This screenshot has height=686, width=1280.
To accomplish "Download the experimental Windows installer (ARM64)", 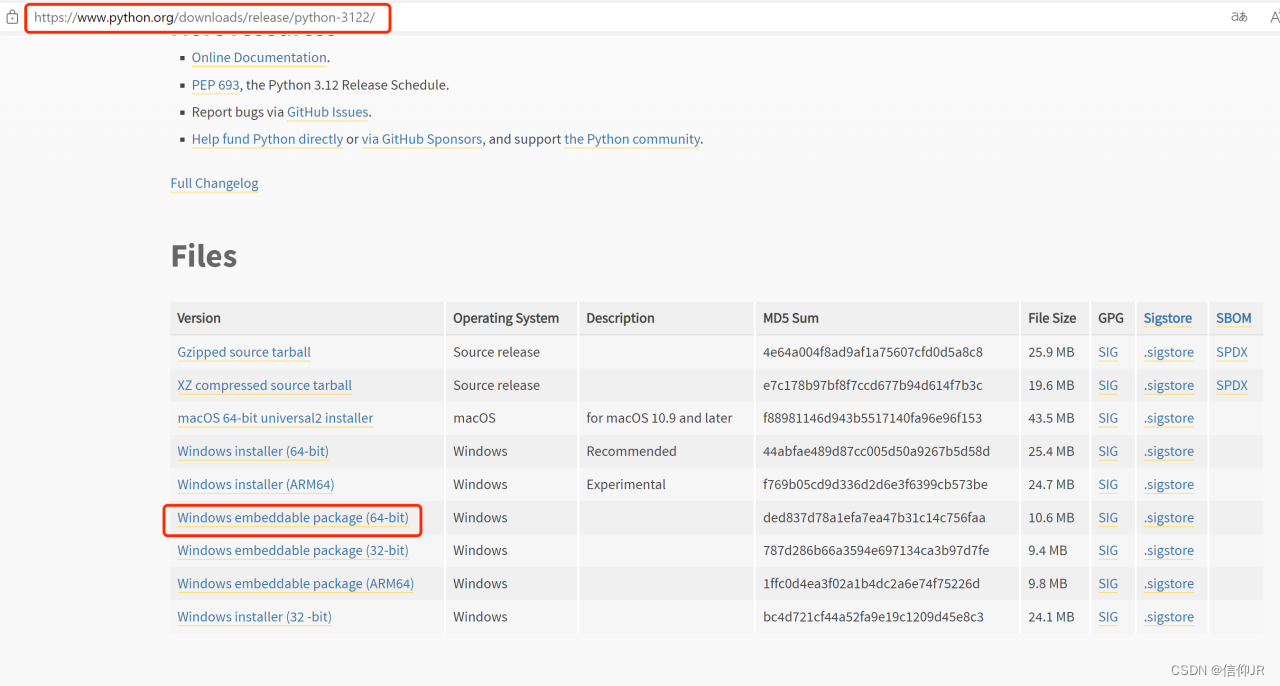I will point(255,484).
